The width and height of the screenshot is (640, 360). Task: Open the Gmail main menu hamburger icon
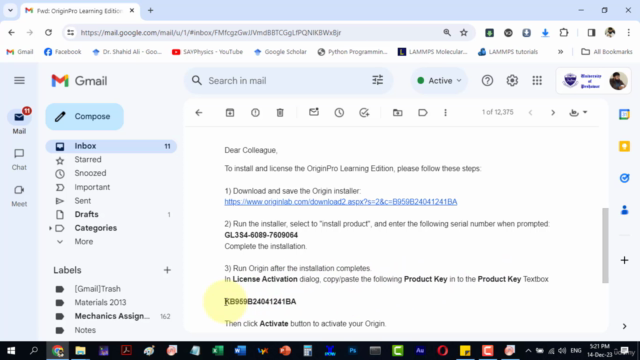pos(19,80)
